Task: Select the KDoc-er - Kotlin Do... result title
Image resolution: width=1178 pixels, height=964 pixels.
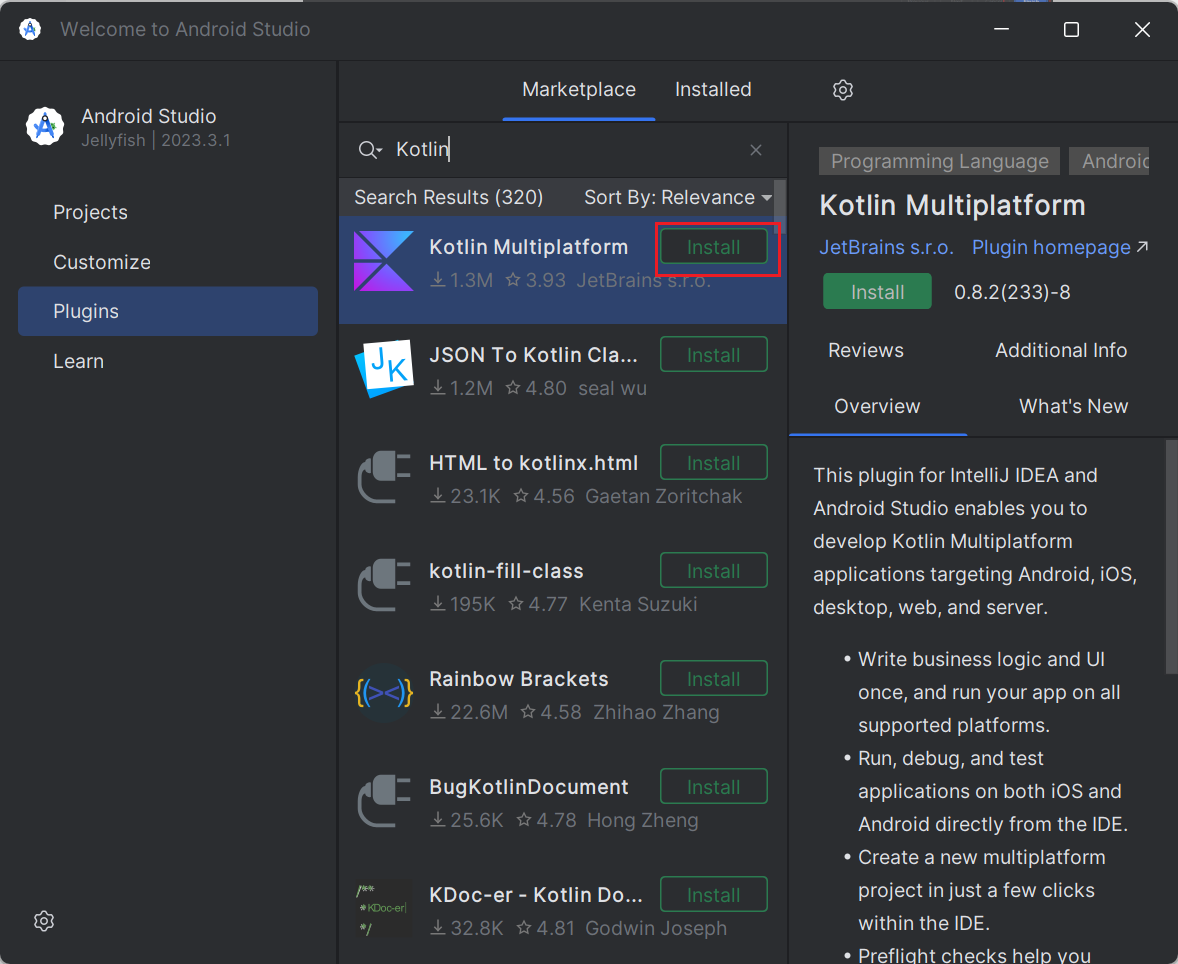Action: (536, 895)
